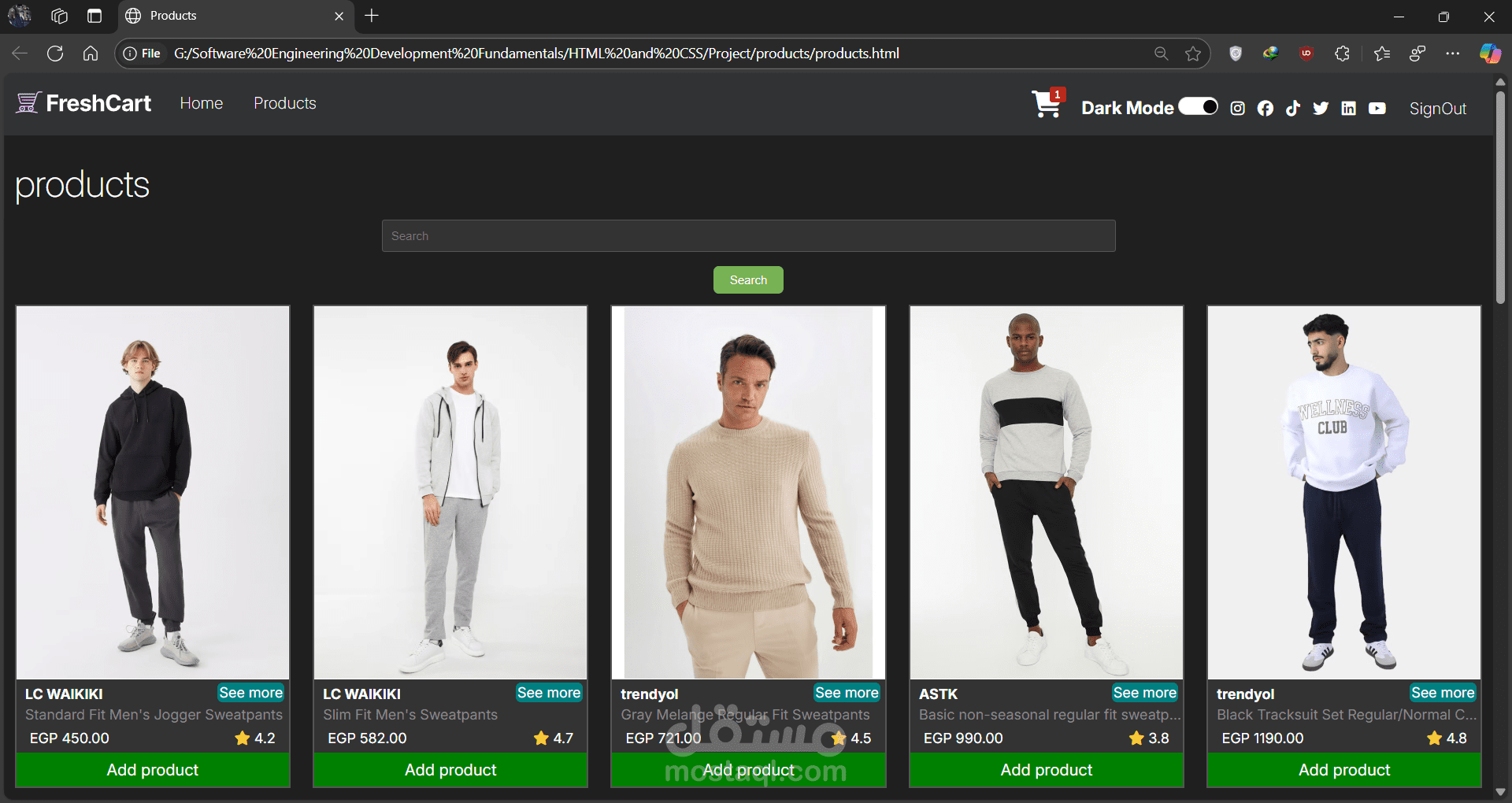Click the 4.2 star rating
The width and height of the screenshot is (1512, 803).
[255, 738]
